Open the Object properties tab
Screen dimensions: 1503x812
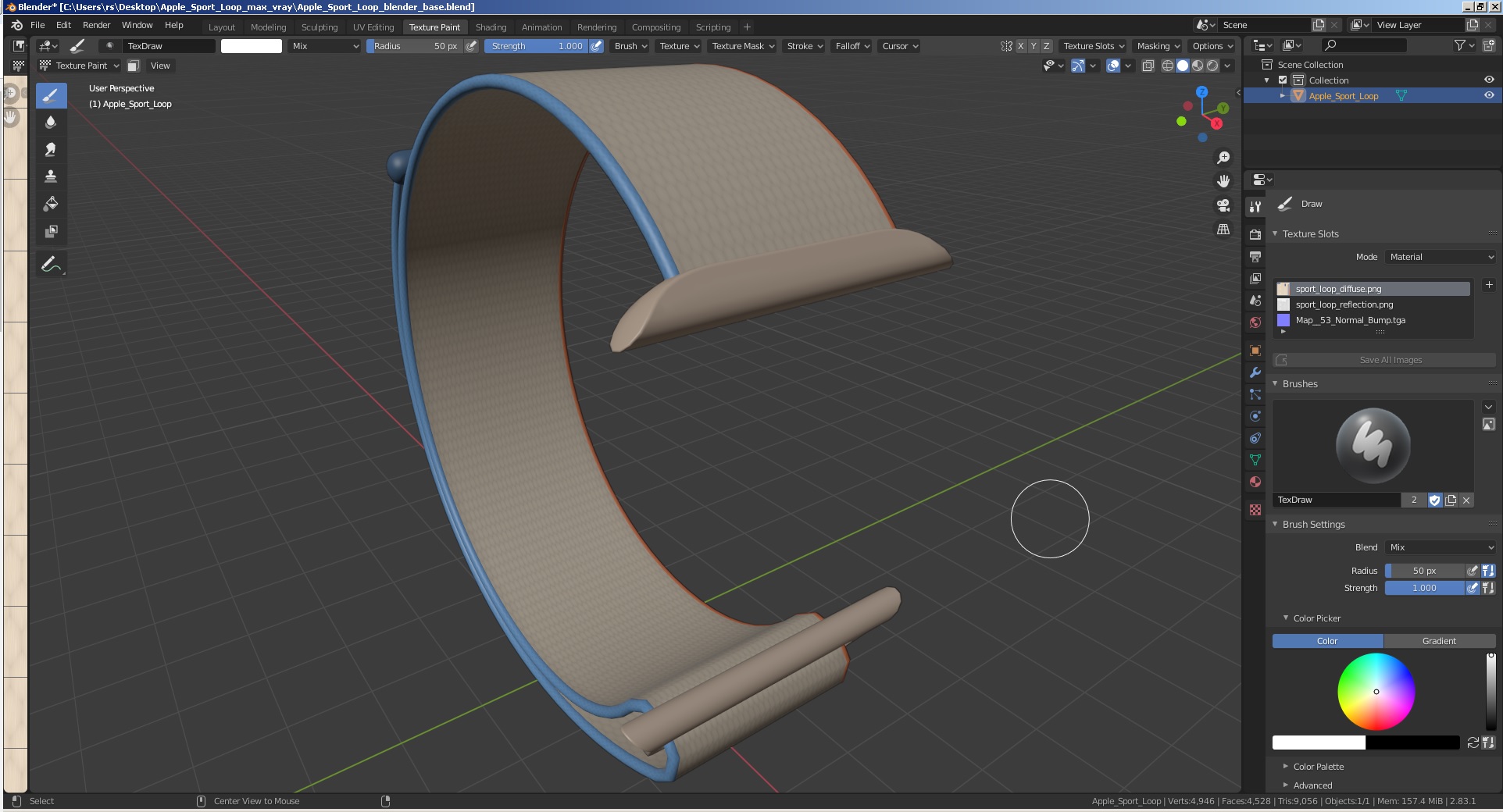(x=1255, y=351)
